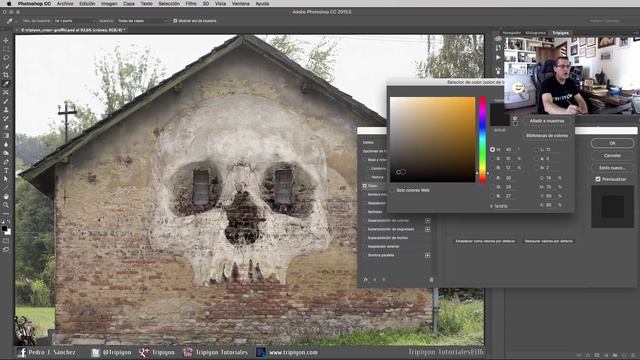Toggle the Previsualizar checkbox
Viewport: 640px width, 360px height.
pyautogui.click(x=598, y=179)
